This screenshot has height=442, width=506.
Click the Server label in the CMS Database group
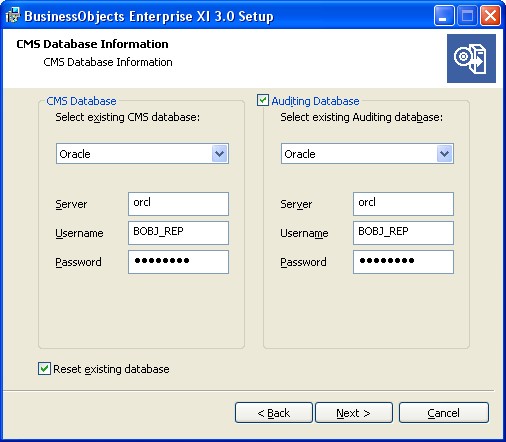pos(71,204)
